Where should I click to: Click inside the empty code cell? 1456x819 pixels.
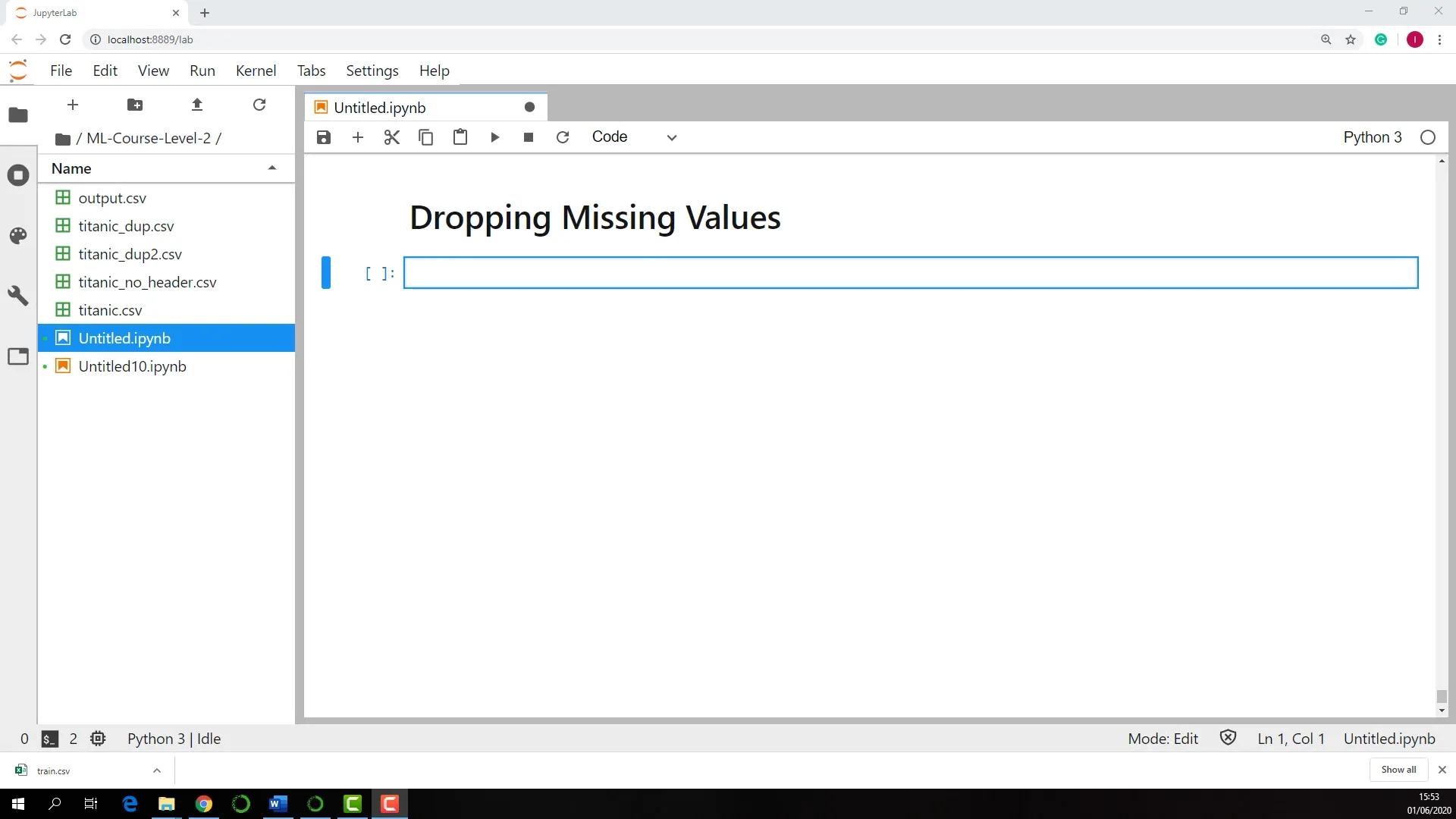pyautogui.click(x=910, y=273)
